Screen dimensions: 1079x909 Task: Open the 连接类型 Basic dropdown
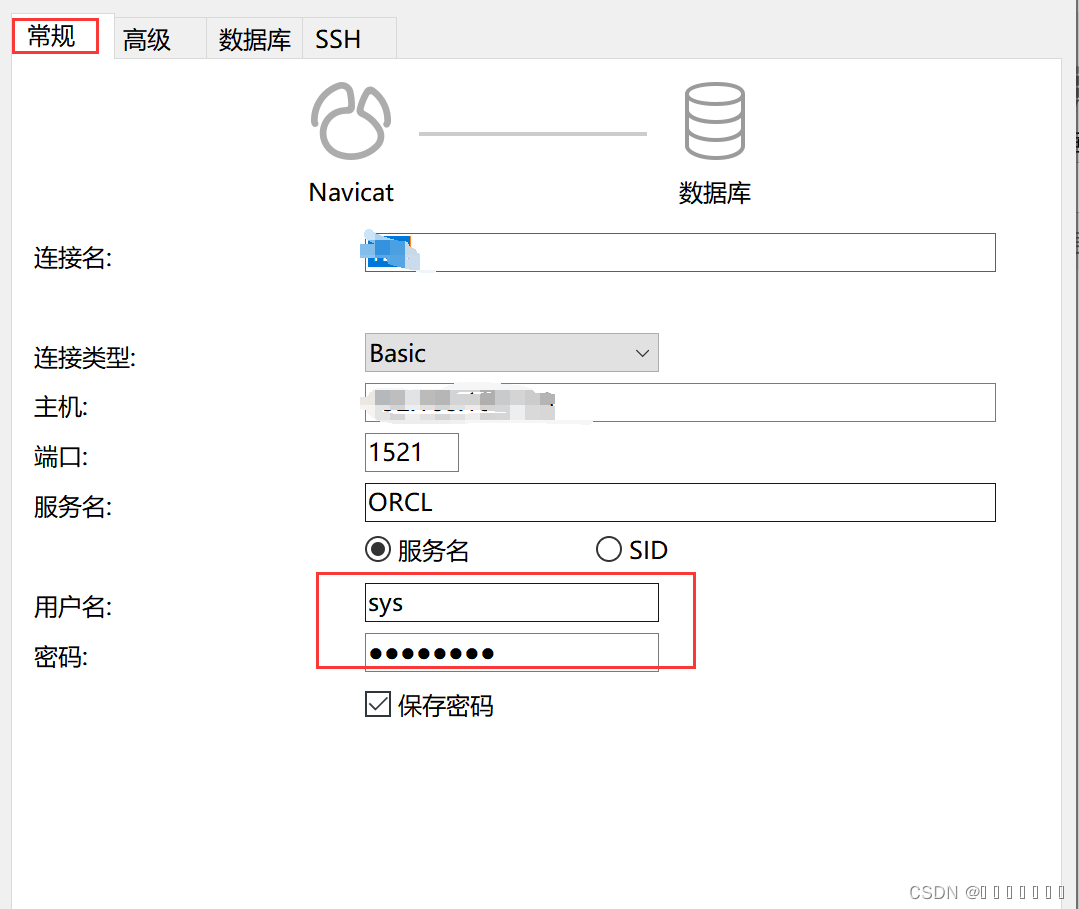click(511, 353)
